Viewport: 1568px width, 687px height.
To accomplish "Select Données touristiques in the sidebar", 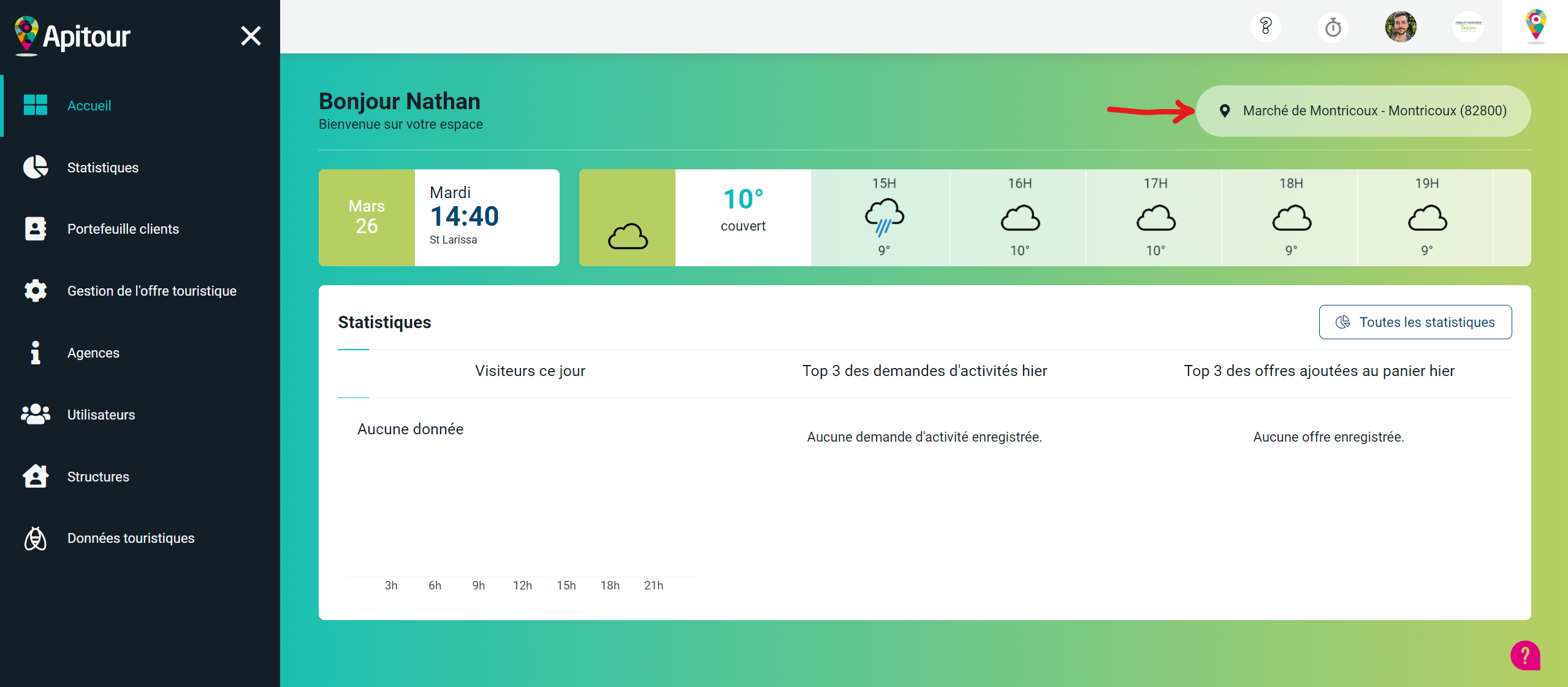I will pos(131,538).
